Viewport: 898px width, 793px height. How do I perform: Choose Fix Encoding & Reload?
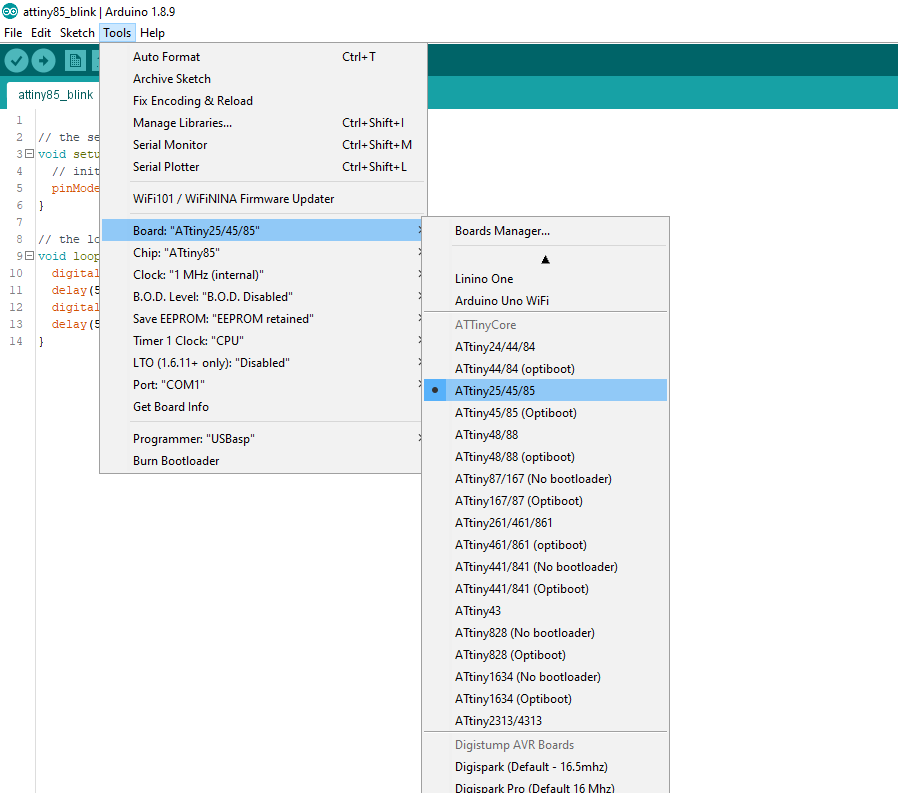pos(263,101)
